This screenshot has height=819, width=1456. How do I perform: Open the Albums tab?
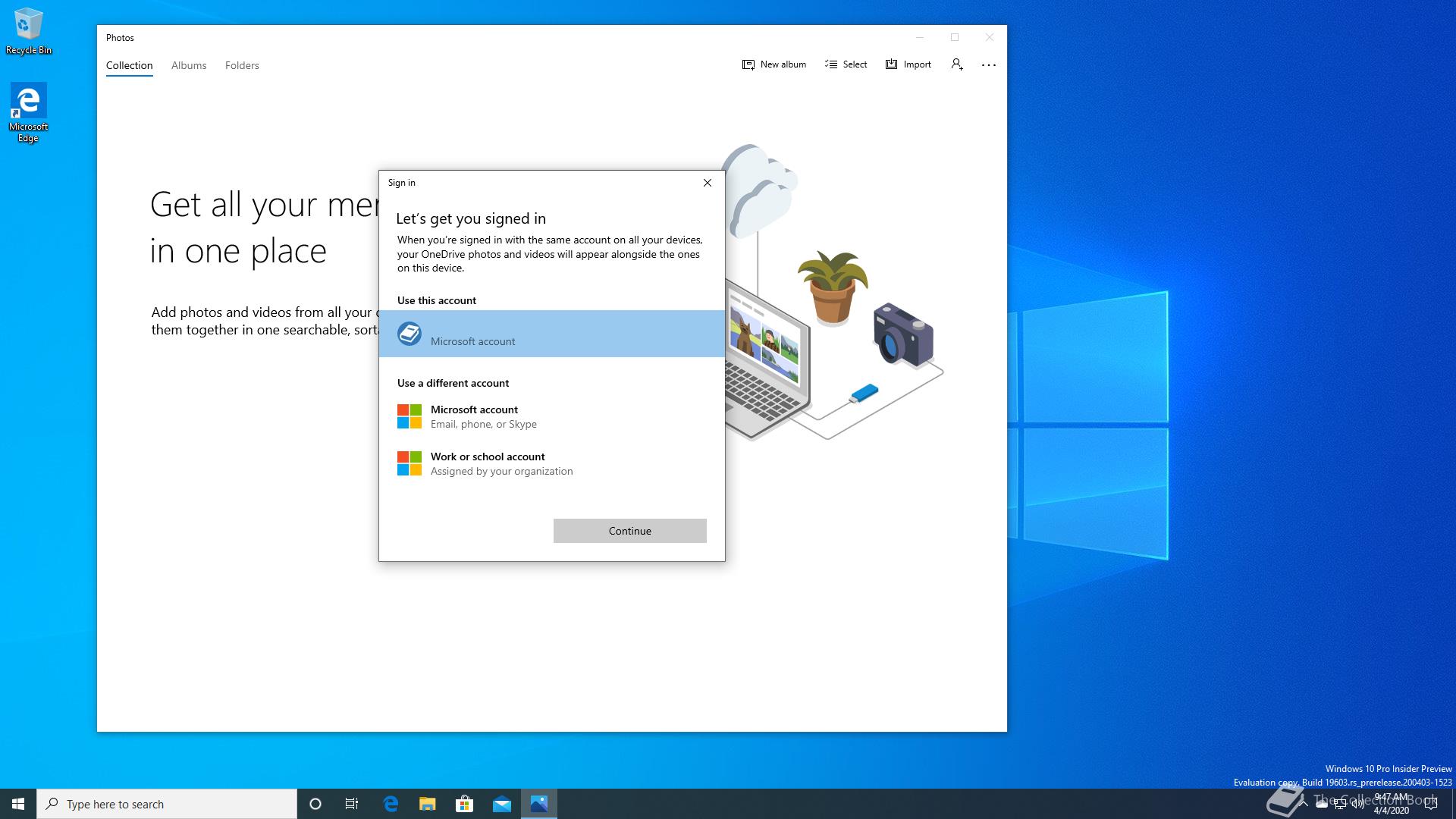click(189, 65)
